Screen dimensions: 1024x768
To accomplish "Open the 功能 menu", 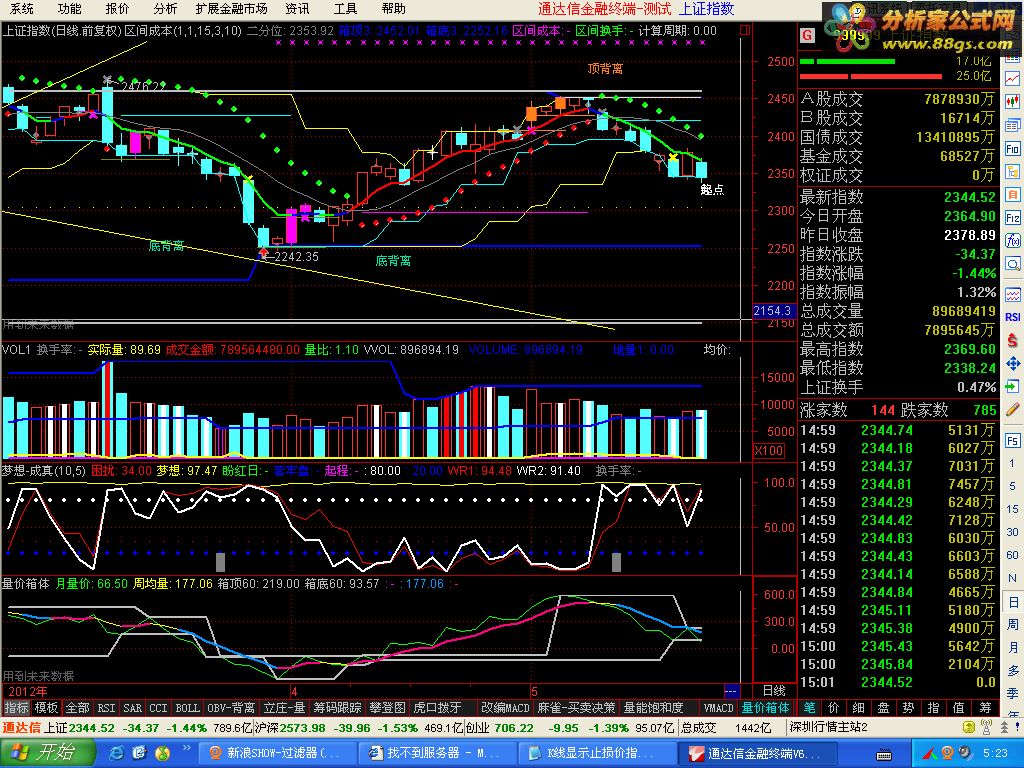I will [70, 8].
